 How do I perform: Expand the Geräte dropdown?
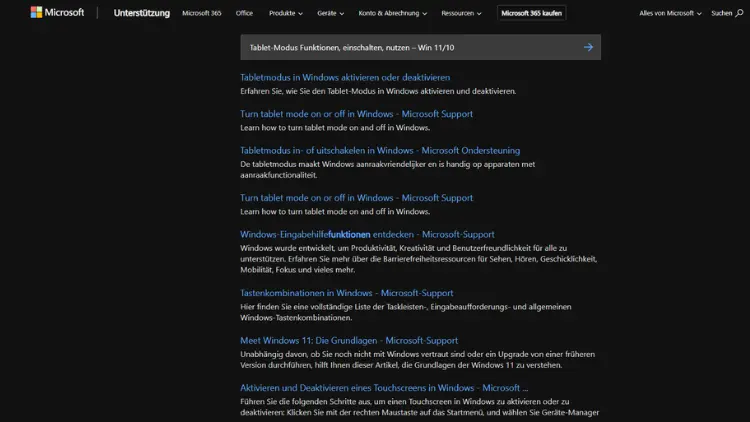331,13
